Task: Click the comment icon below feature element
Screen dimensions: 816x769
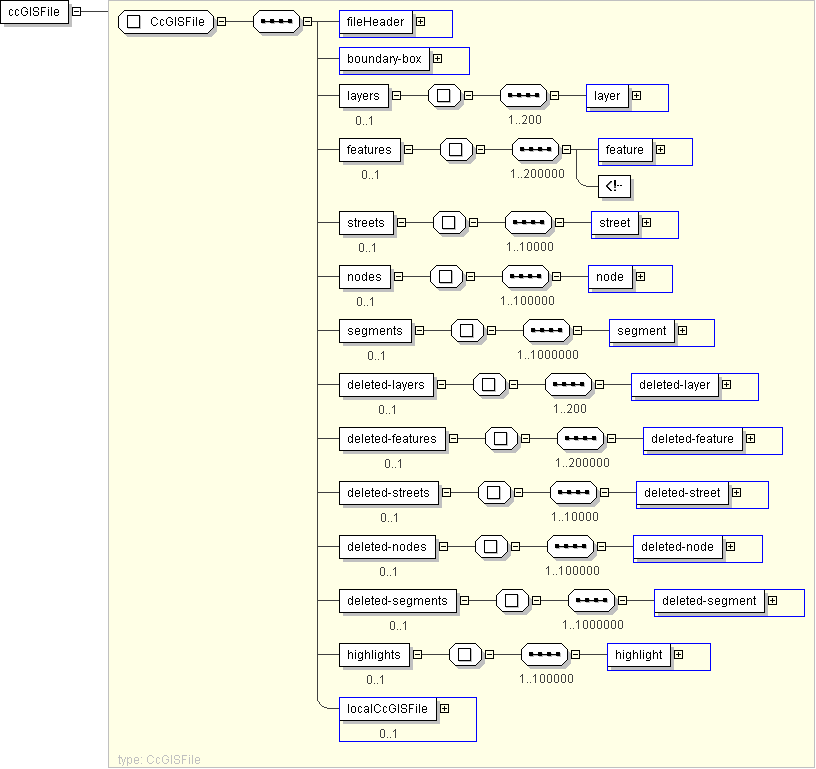Action: [x=609, y=185]
